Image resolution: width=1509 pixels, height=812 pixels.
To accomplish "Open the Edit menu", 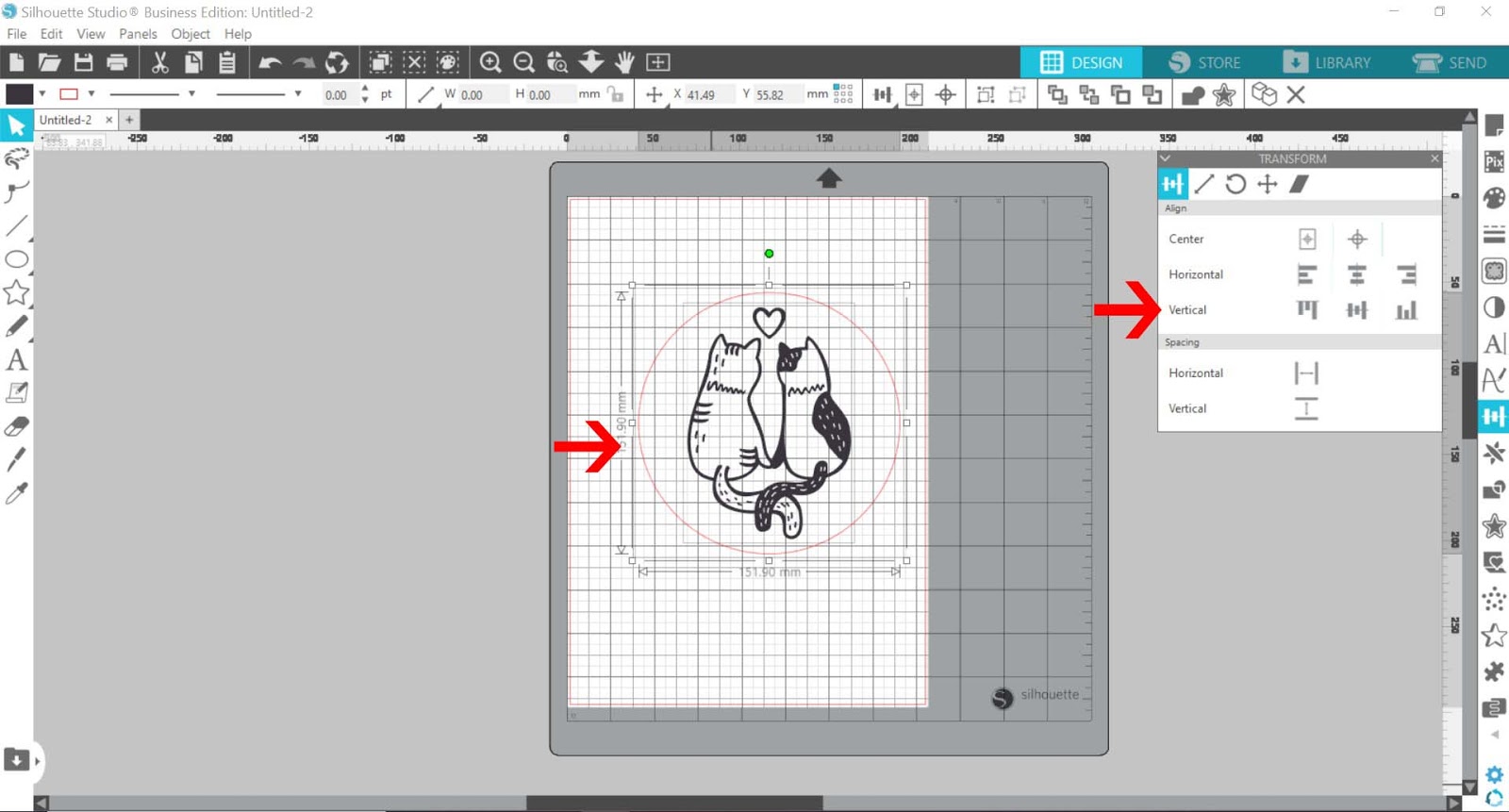I will (51, 34).
